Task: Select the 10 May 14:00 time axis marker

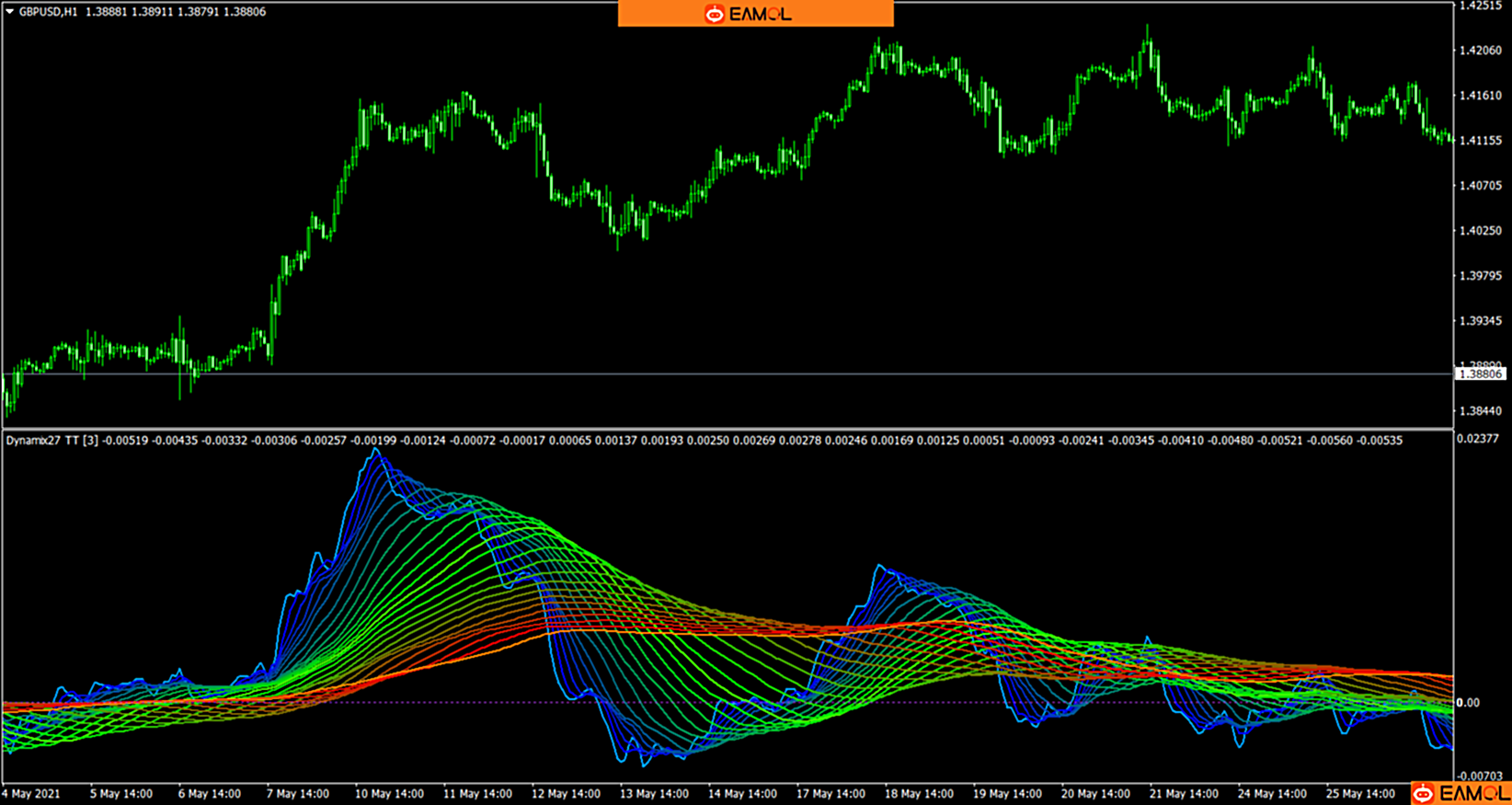Action: pos(389,793)
